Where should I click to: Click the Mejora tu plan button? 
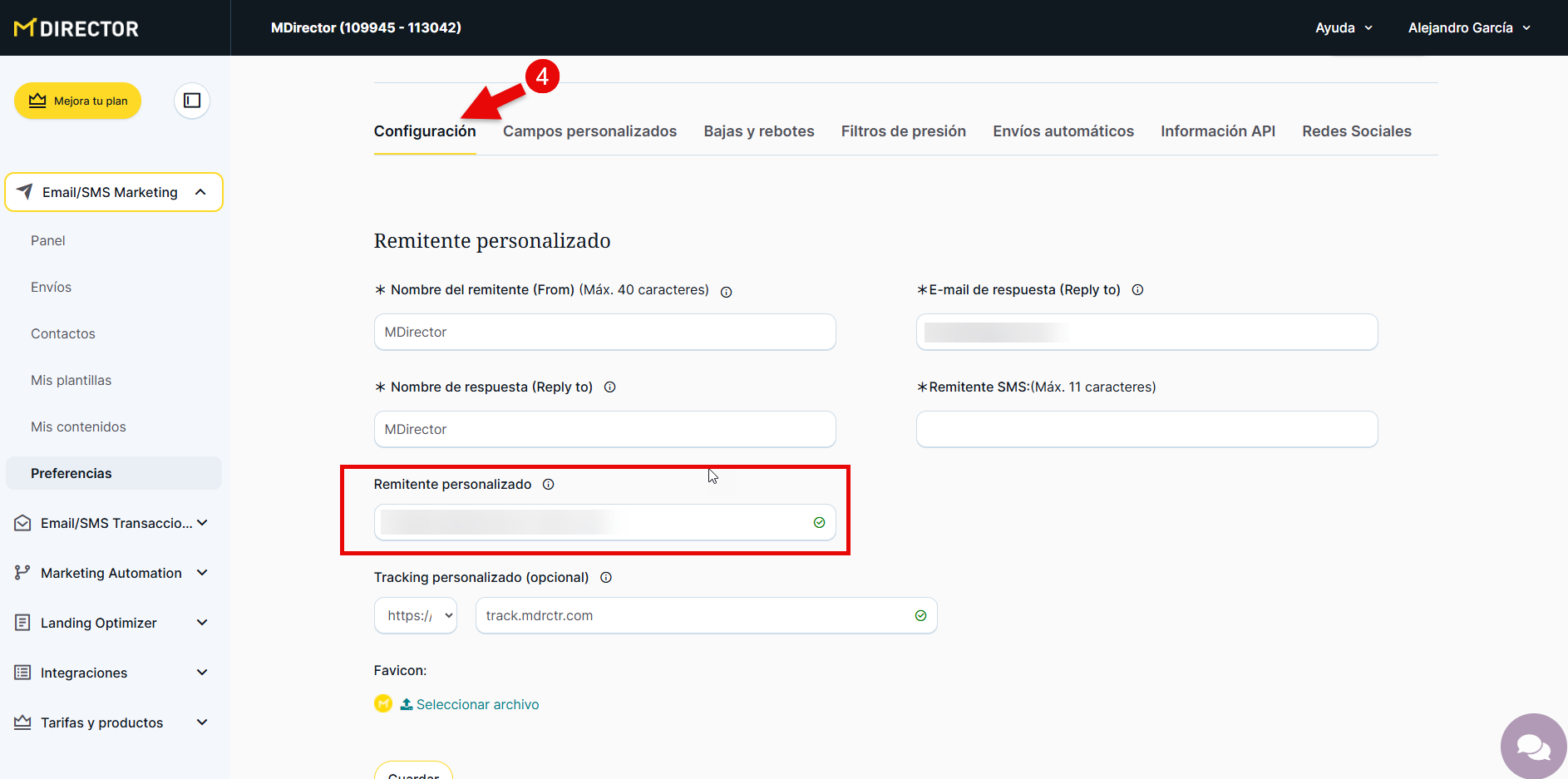coord(78,101)
